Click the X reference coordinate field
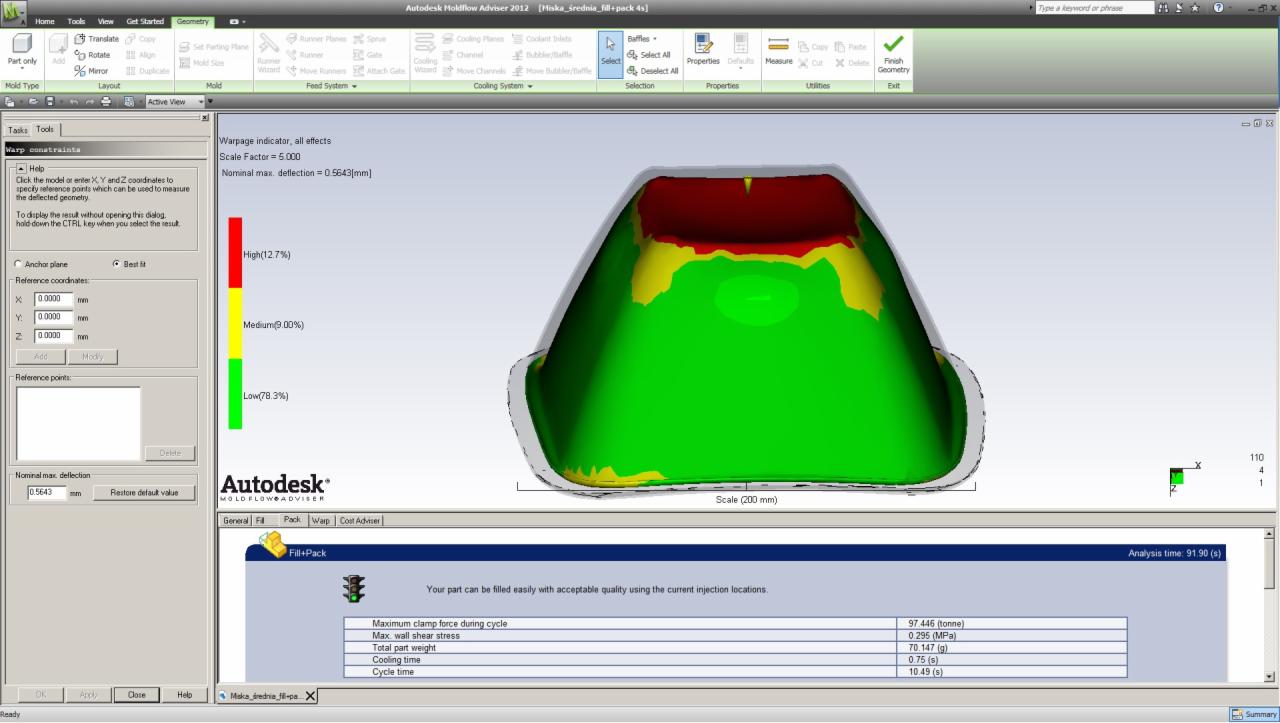 (x=54, y=299)
